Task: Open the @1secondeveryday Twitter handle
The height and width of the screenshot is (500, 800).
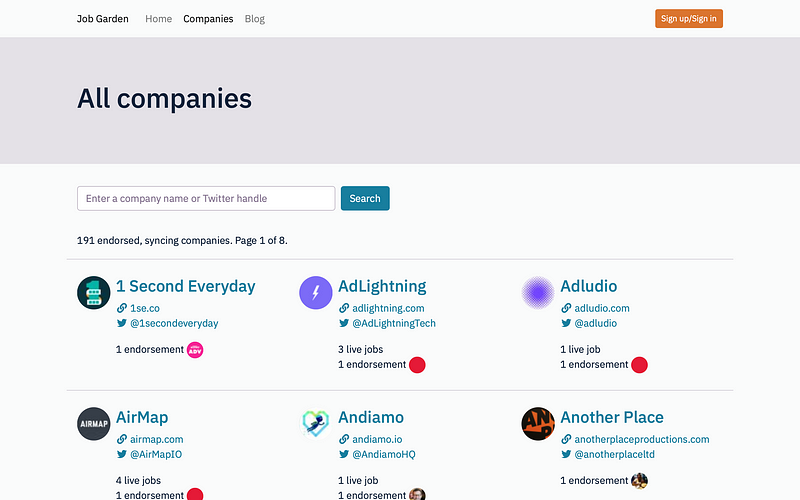Action: 174,323
